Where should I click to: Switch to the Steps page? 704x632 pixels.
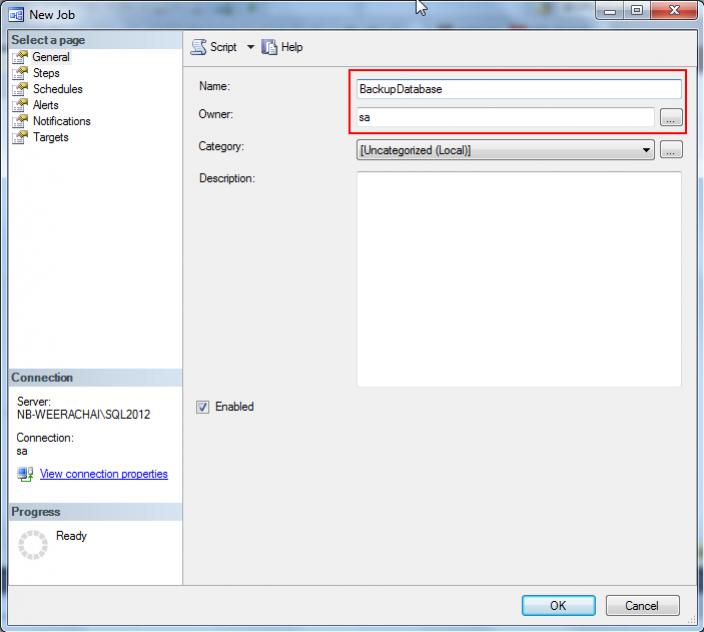[x=46, y=73]
